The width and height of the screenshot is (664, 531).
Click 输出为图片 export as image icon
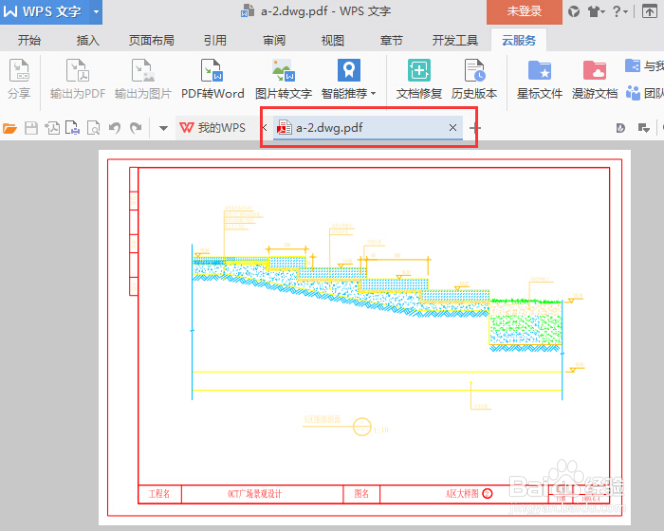pos(143,79)
